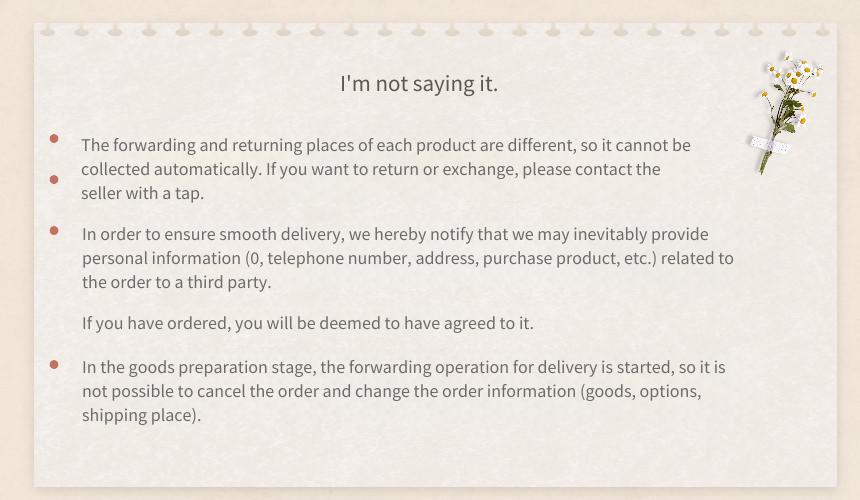
Task: Click the sentence "If you have ordered"
Action: pos(307,323)
